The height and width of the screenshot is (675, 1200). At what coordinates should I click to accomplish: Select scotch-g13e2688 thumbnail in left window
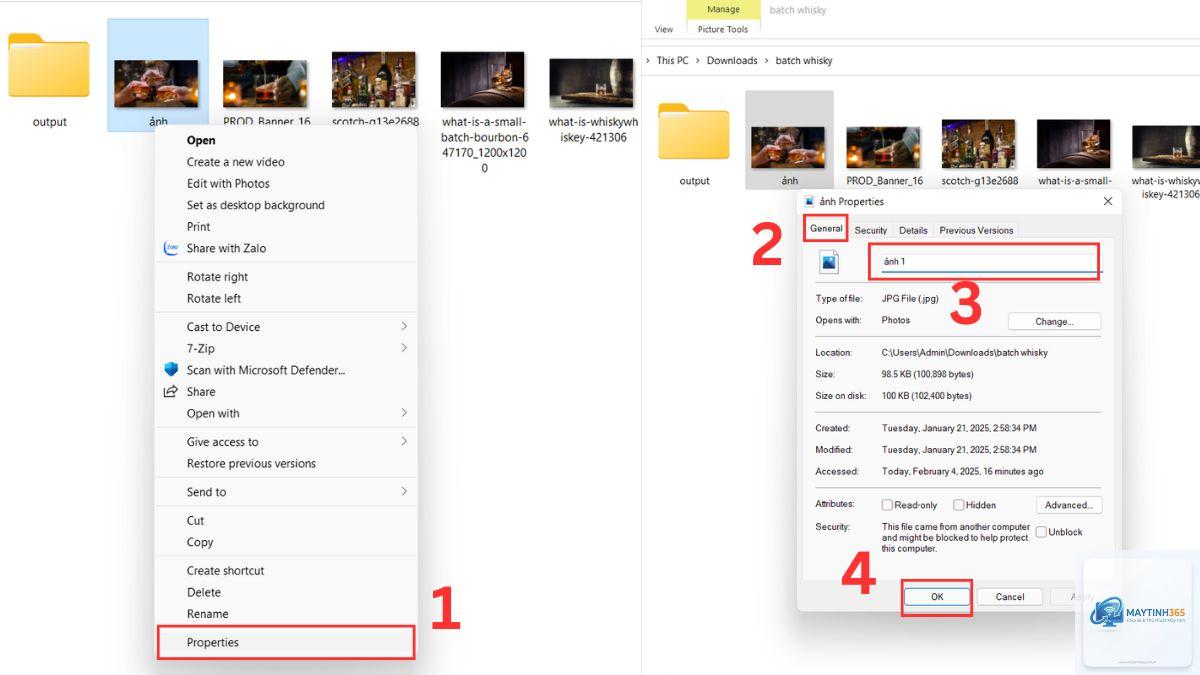click(x=373, y=80)
